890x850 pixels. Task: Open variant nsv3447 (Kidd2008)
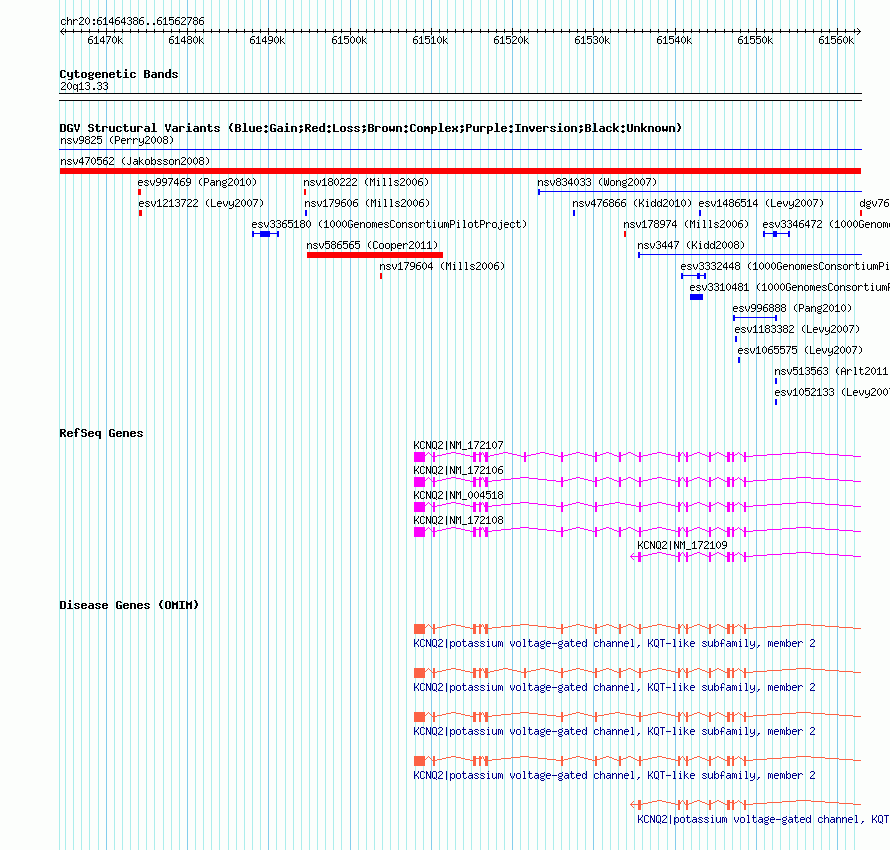coord(691,245)
